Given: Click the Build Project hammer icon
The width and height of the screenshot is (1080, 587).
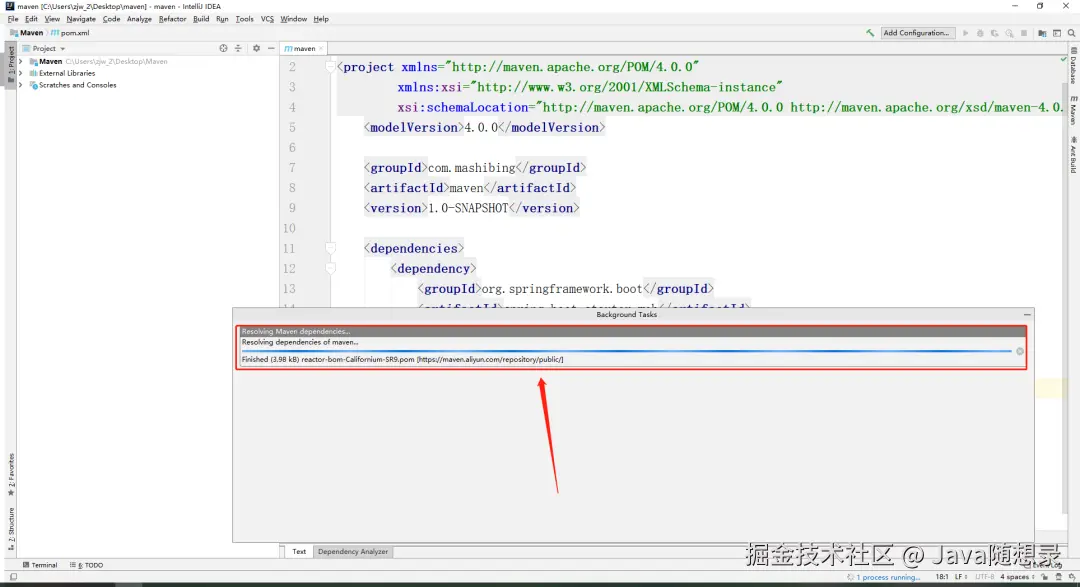Looking at the screenshot, I should pyautogui.click(x=870, y=33).
